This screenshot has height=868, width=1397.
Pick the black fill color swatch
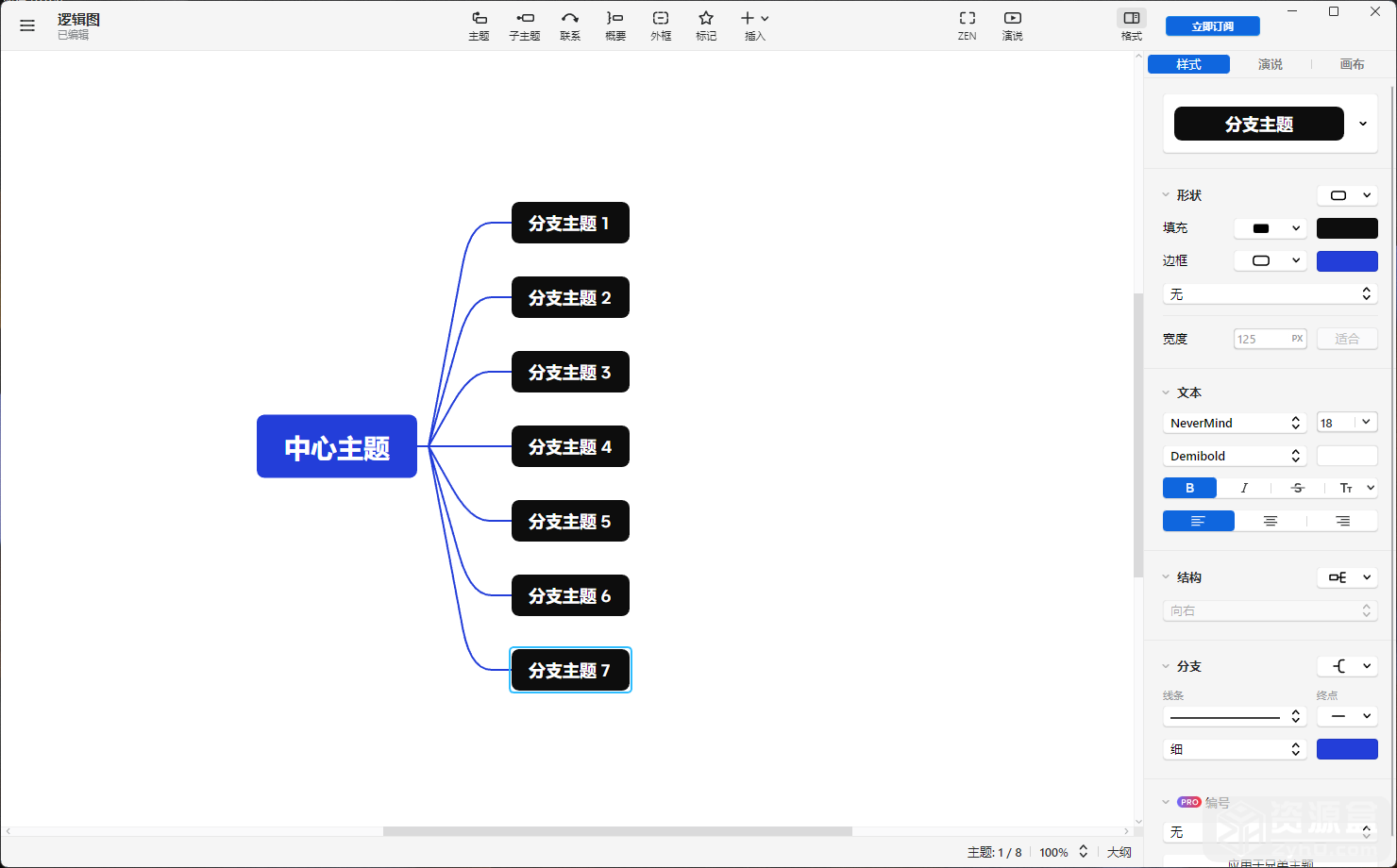[x=1347, y=228]
